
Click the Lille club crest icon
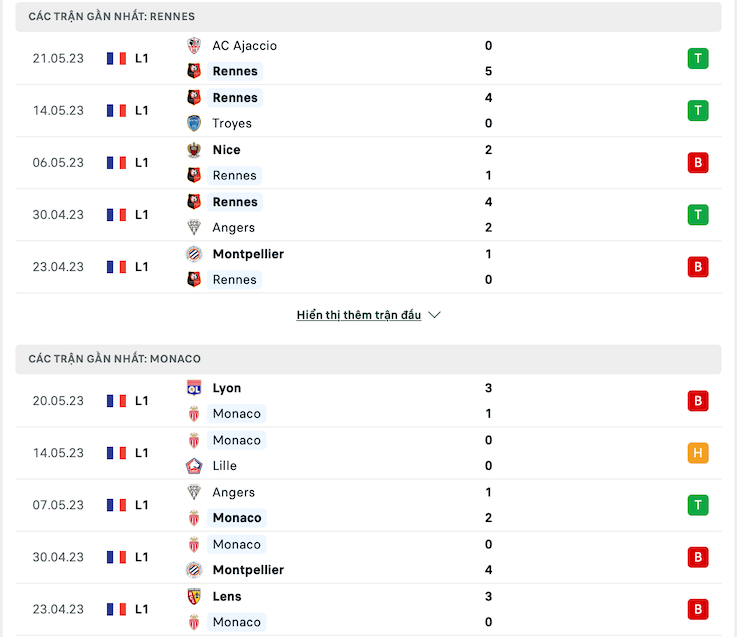tap(194, 466)
